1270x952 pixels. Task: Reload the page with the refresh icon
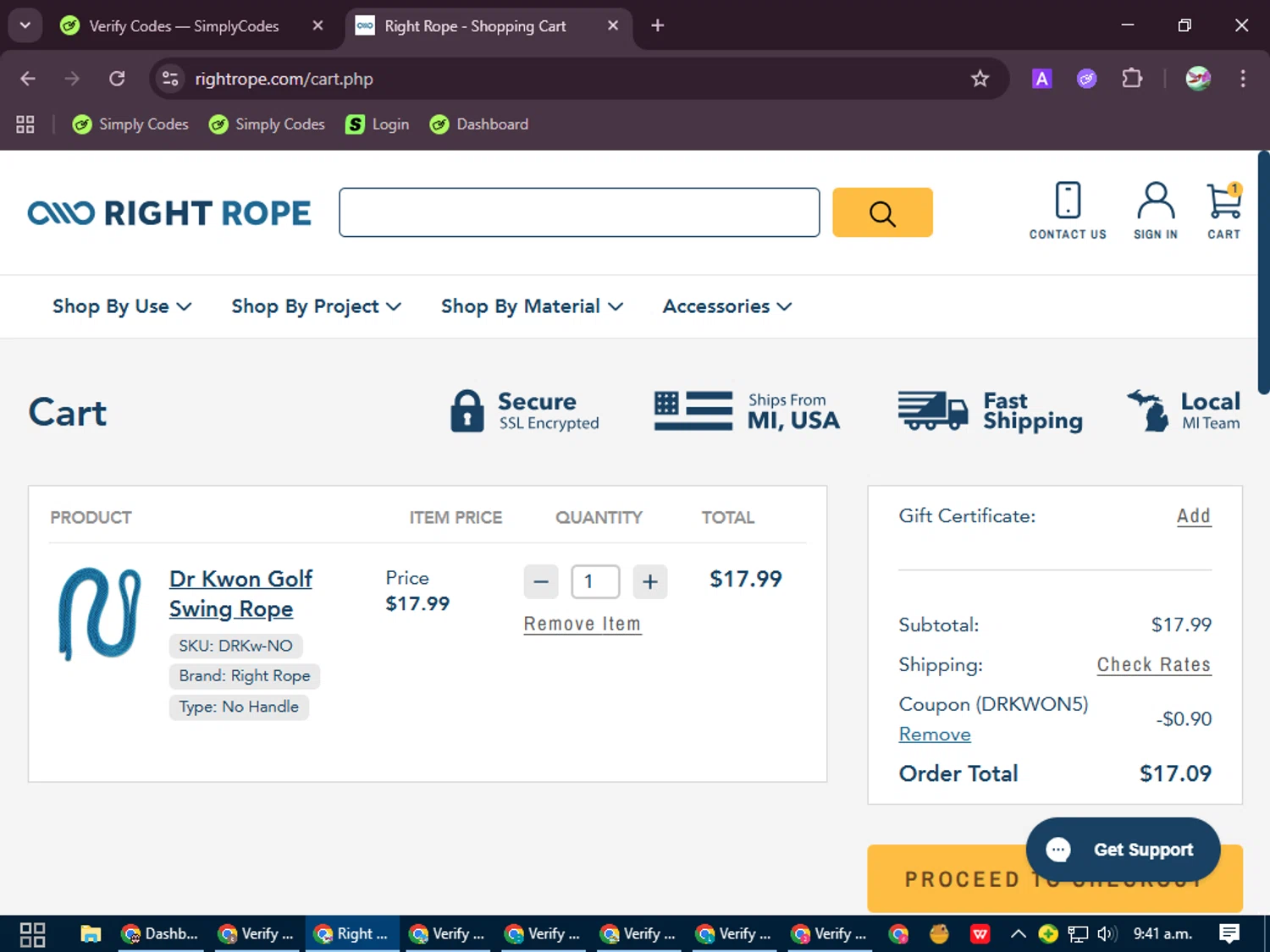[117, 79]
